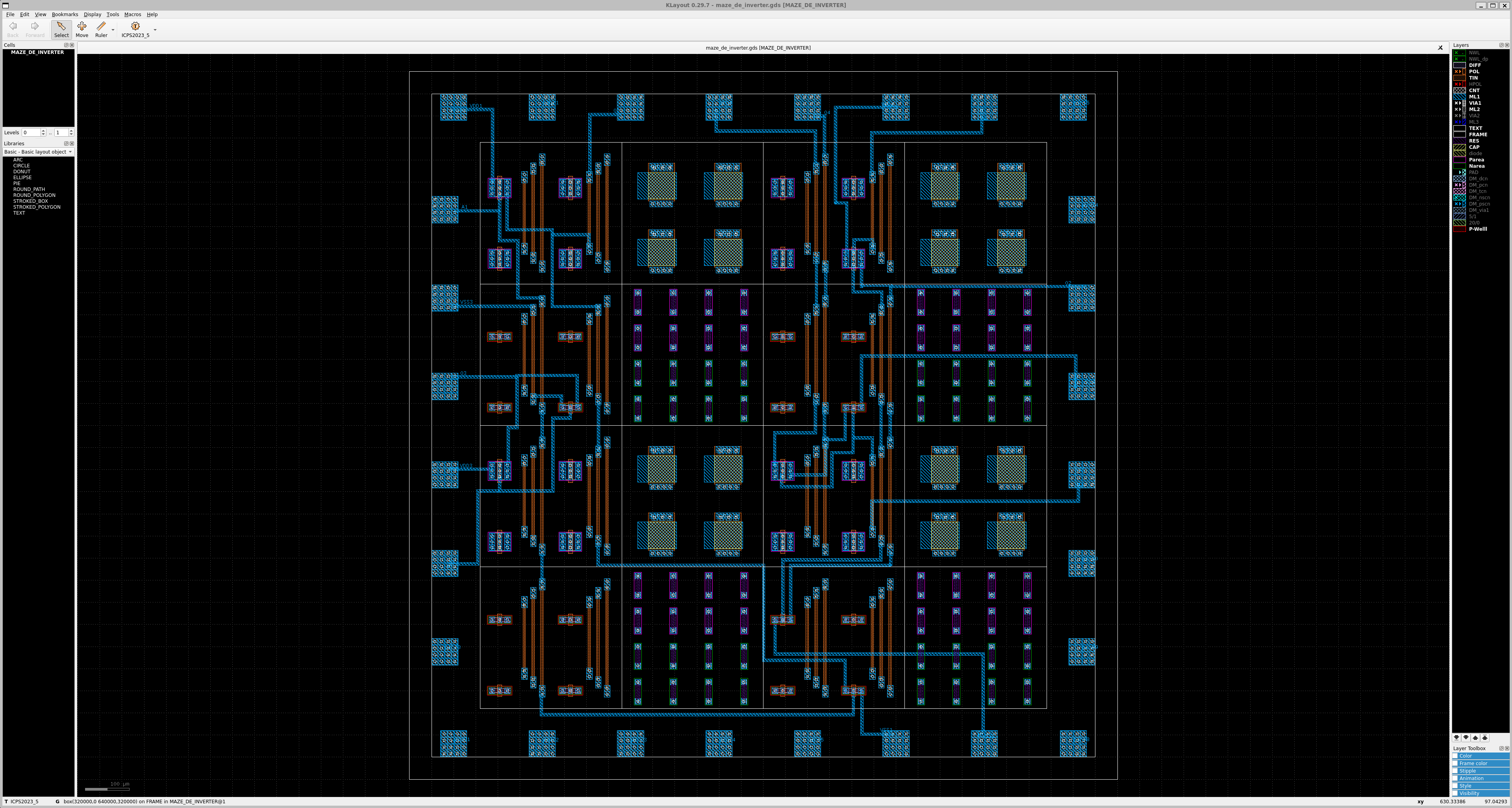This screenshot has width=1512, height=808.
Task: Select ROUND_POLYGON in the library list
Action: [34, 195]
